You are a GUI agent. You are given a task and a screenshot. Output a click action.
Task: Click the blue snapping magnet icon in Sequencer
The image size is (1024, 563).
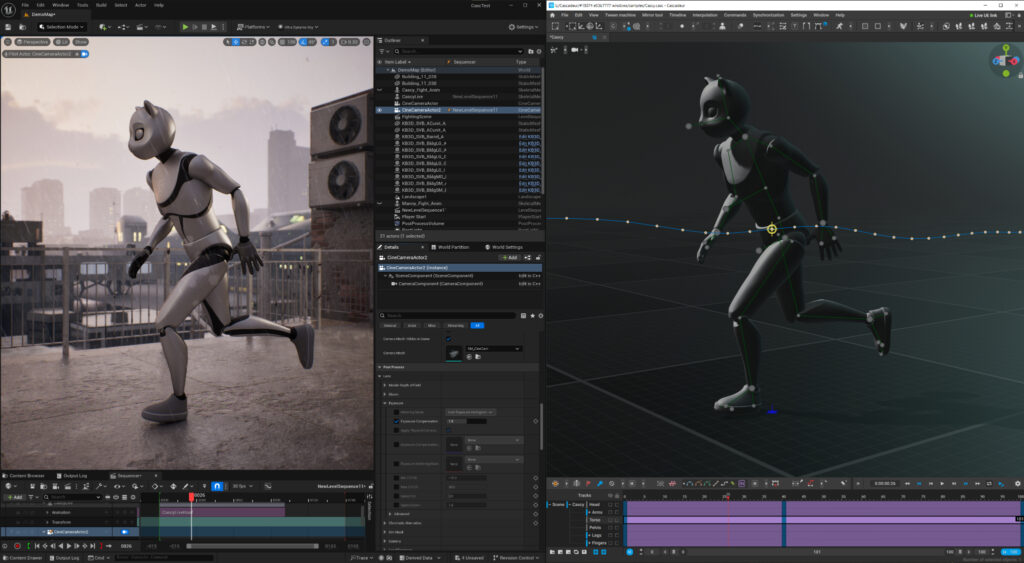click(217, 486)
